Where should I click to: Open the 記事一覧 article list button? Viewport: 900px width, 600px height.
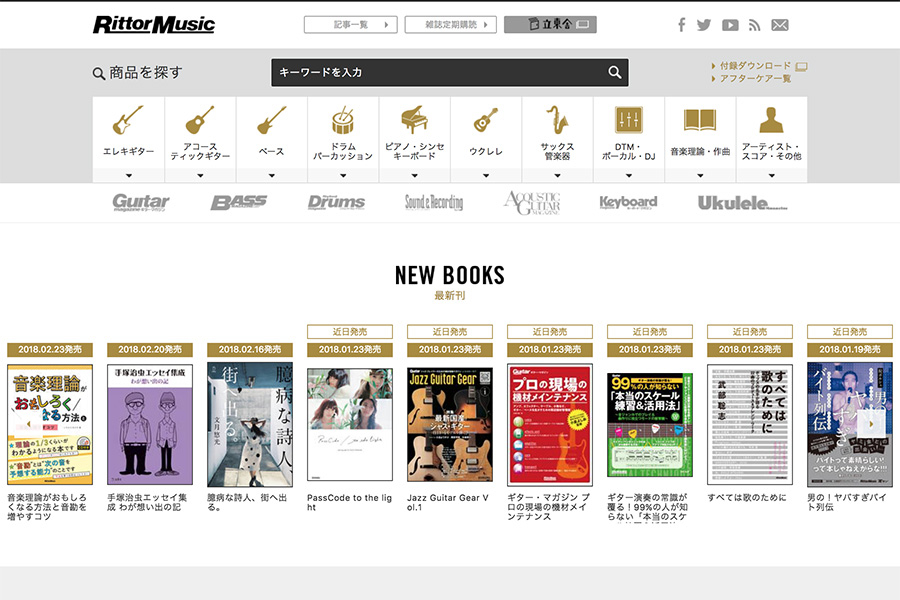pyautogui.click(x=351, y=25)
